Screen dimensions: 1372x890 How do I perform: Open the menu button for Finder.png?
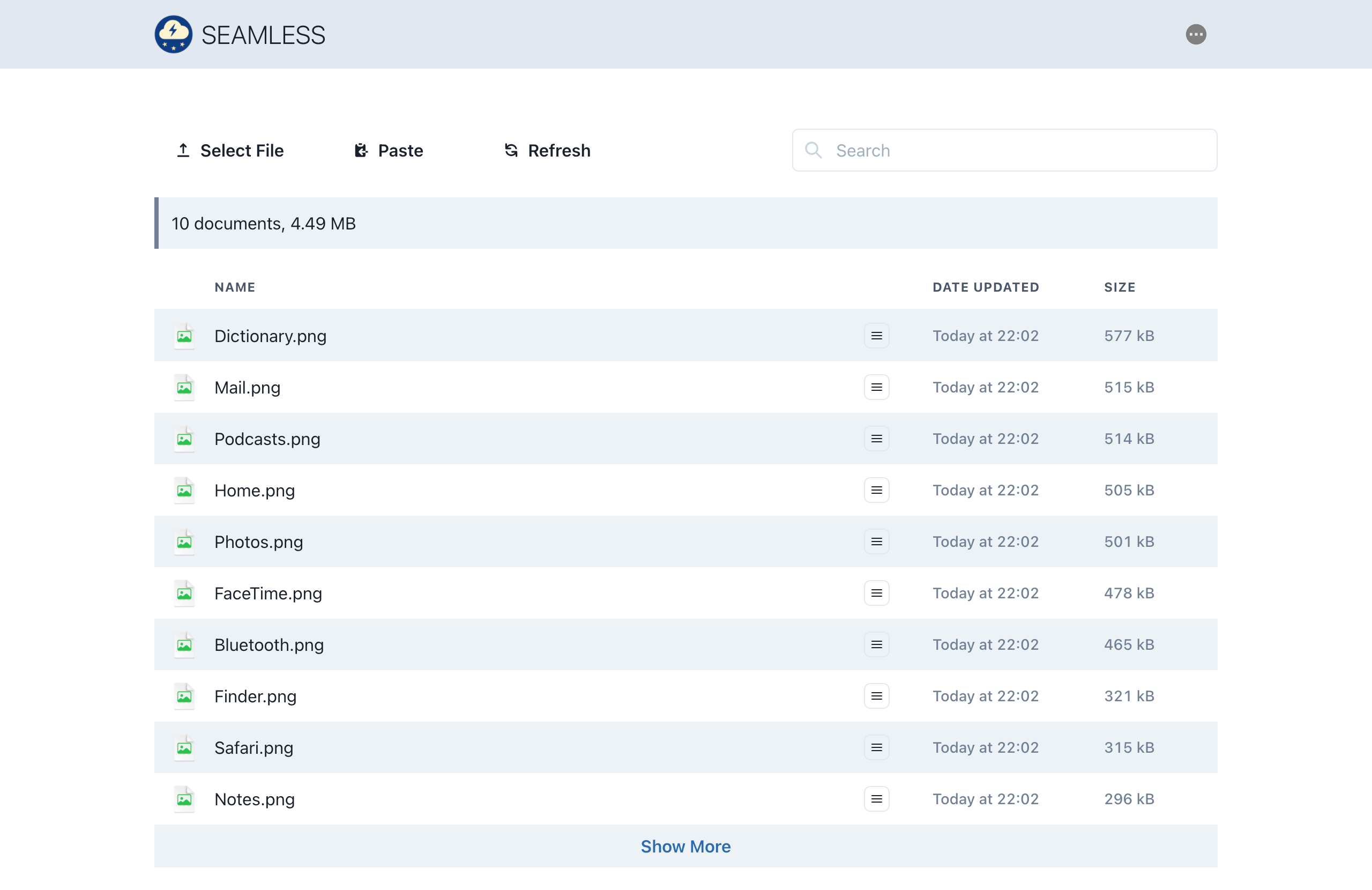tap(876, 696)
